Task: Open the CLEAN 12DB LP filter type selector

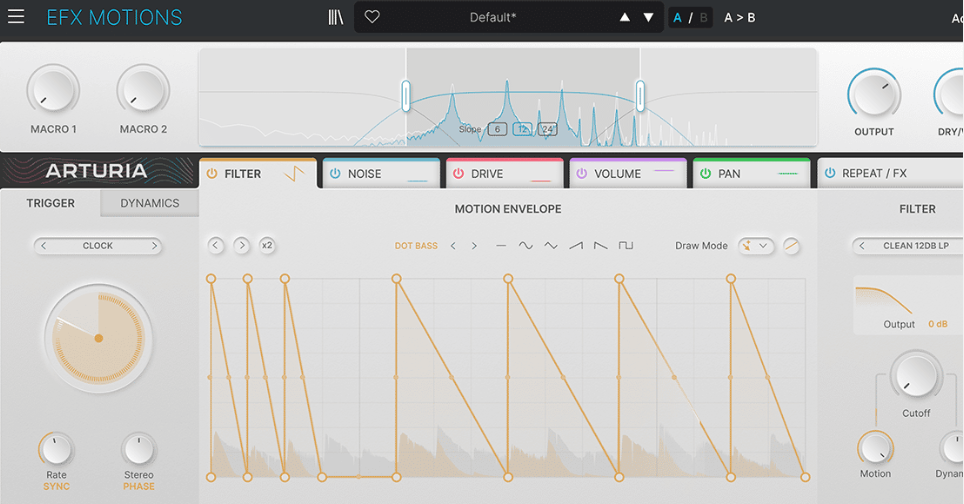Action: tap(915, 246)
